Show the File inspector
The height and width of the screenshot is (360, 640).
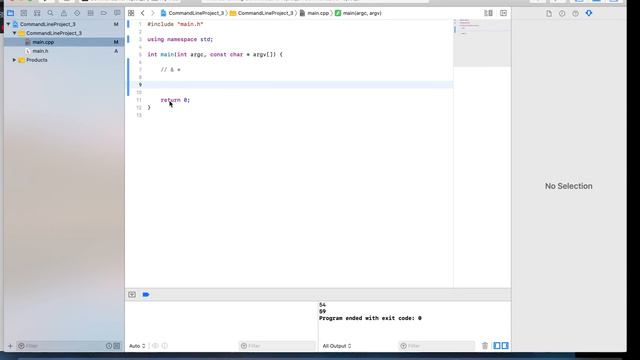point(549,13)
